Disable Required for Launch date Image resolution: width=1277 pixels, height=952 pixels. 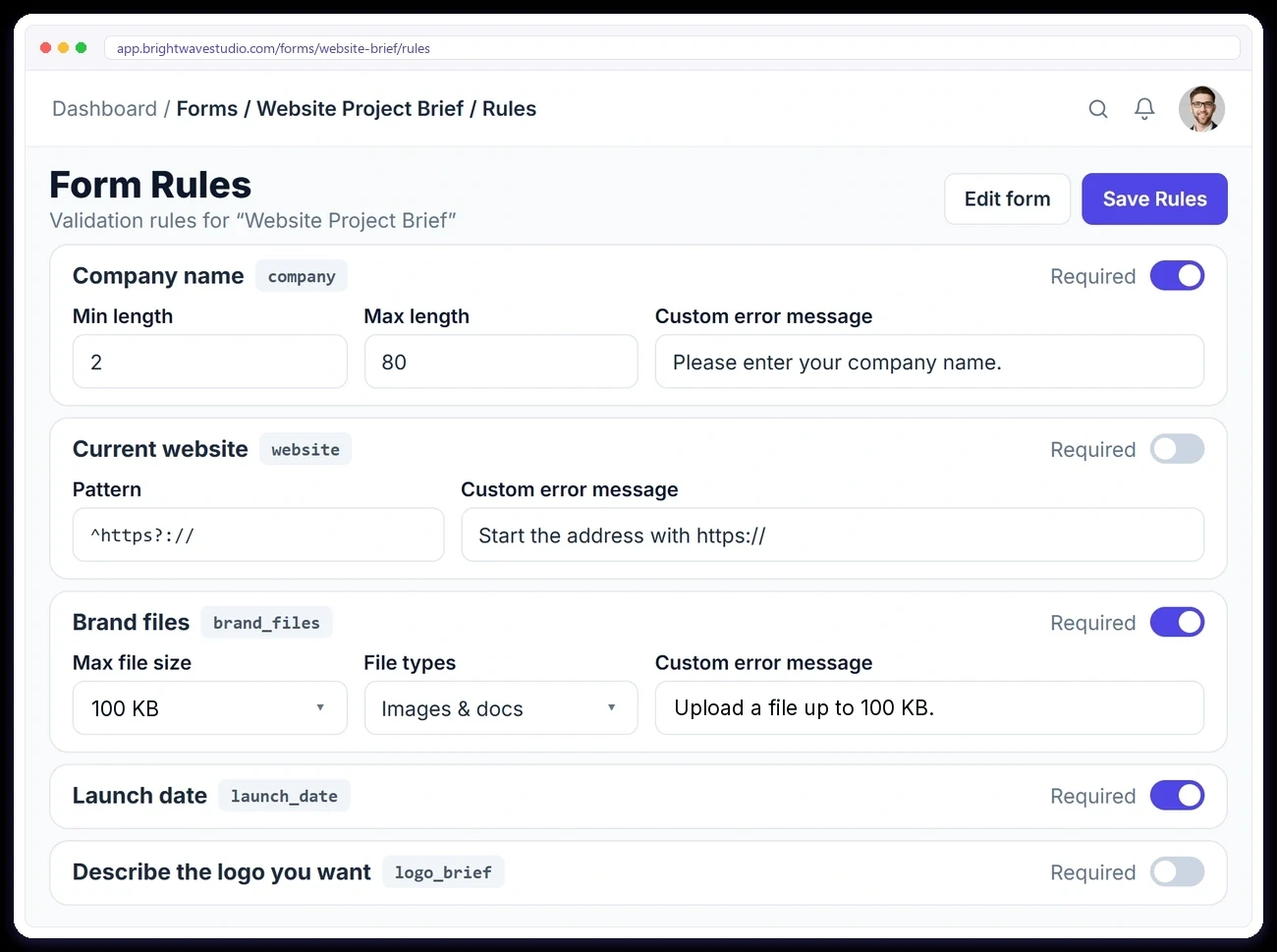click(1177, 796)
